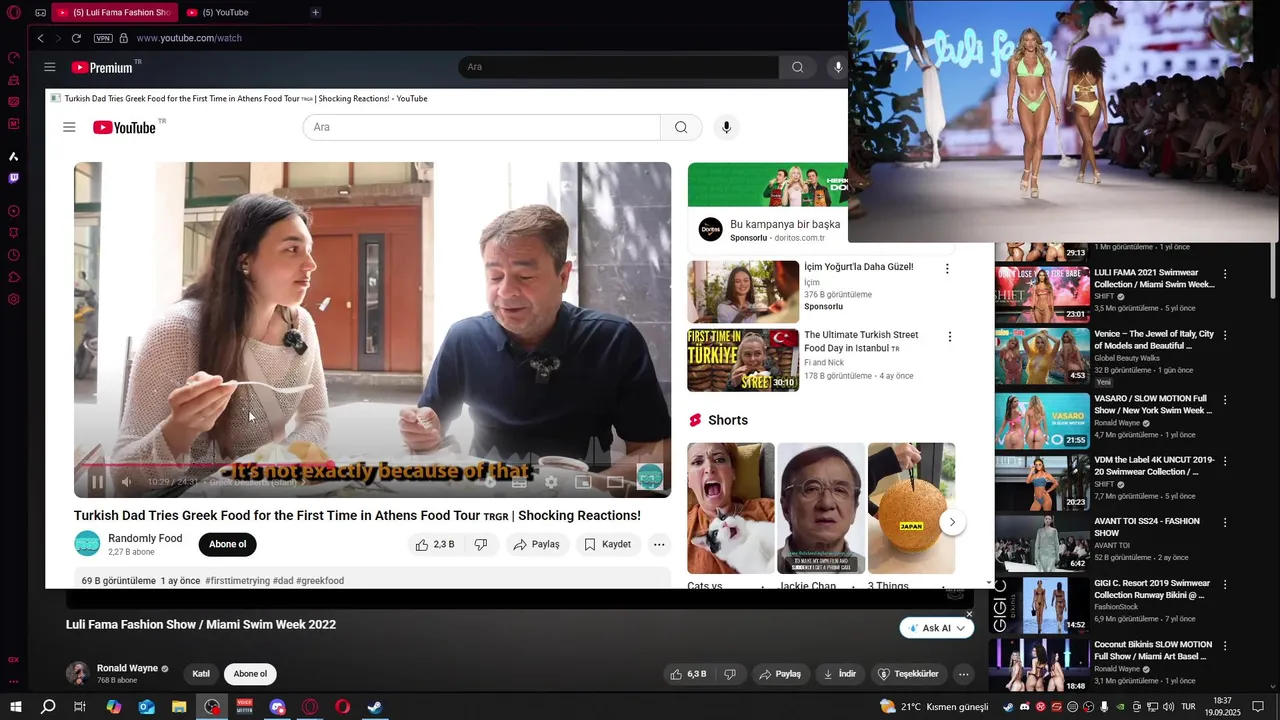Subscribe to Ronald Wayne with Abone ol
Image resolution: width=1280 pixels, height=720 pixels.
pyautogui.click(x=250, y=674)
